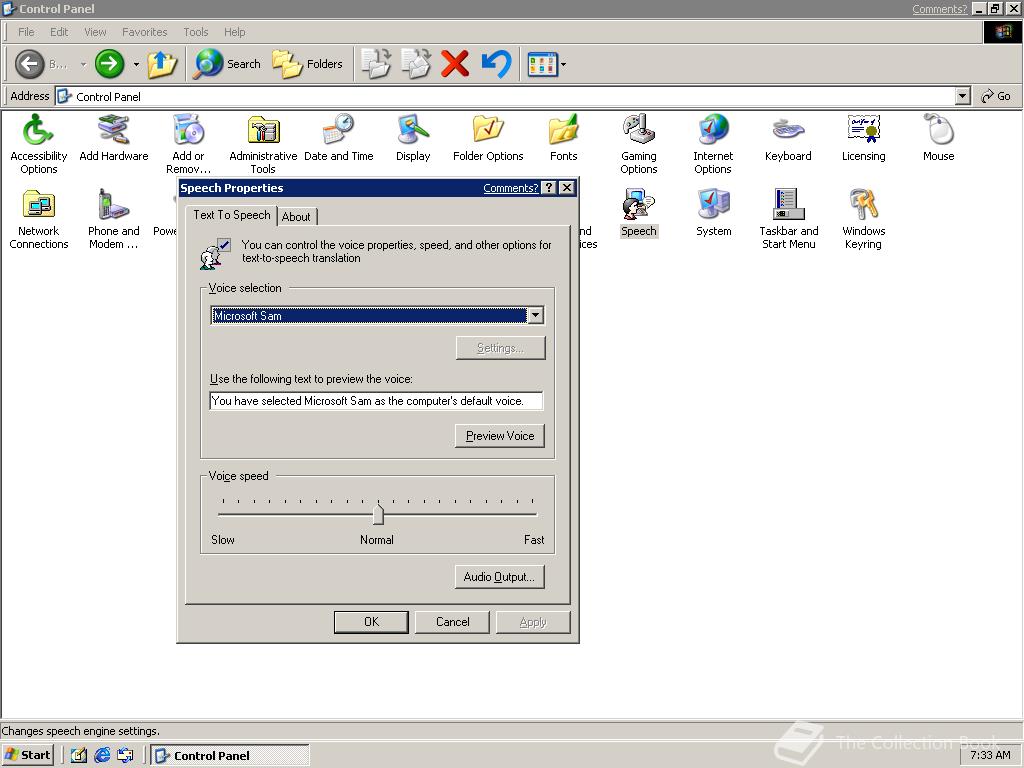Open the Display applet
The image size is (1024, 768).
pos(413,138)
